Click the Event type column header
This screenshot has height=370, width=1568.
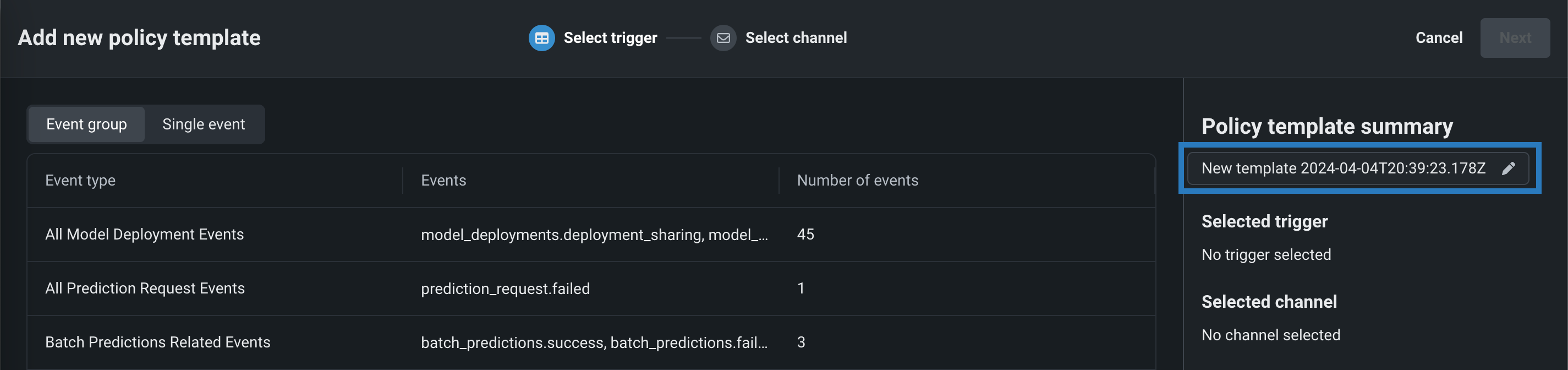coord(80,181)
